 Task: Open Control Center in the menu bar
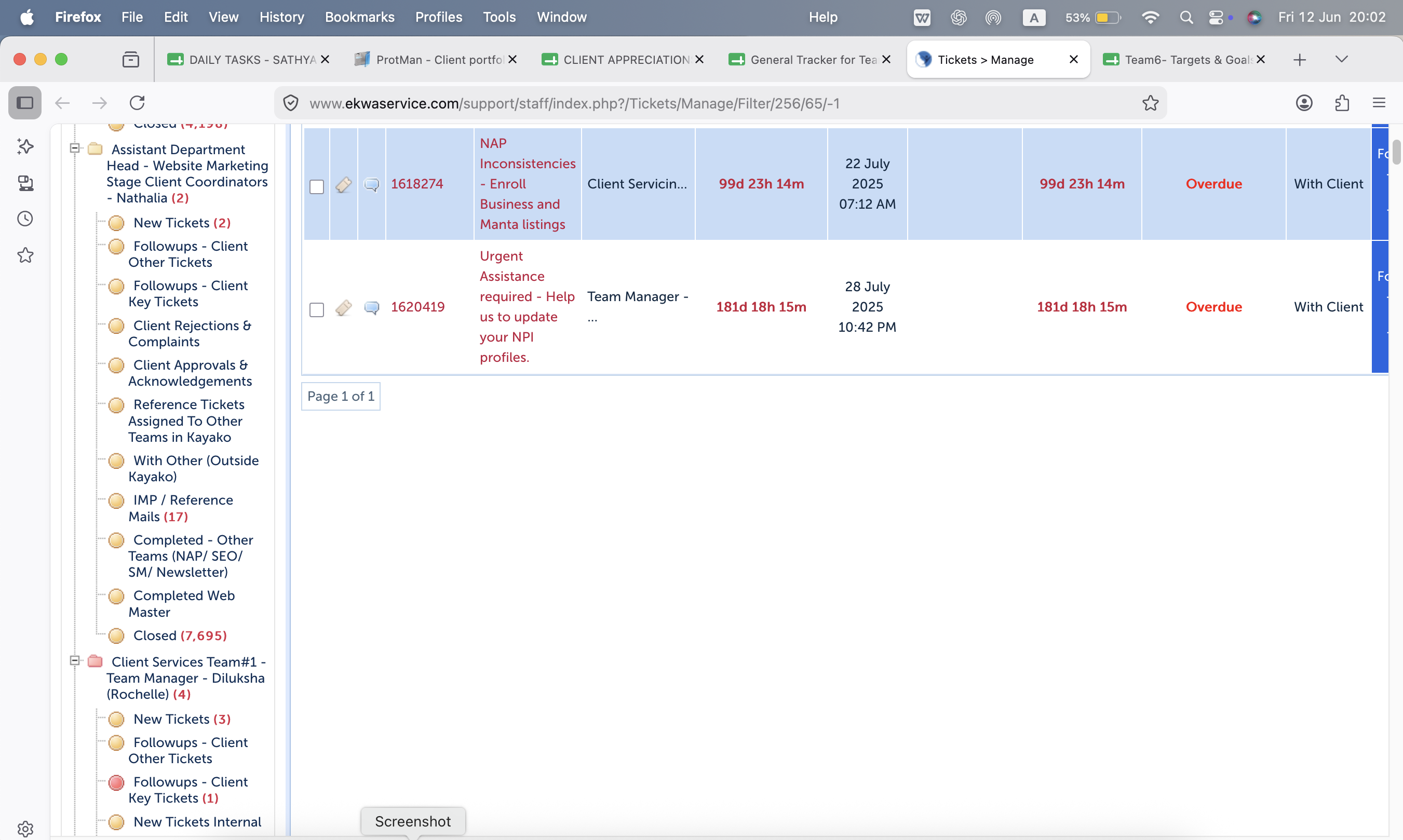coord(1216,18)
